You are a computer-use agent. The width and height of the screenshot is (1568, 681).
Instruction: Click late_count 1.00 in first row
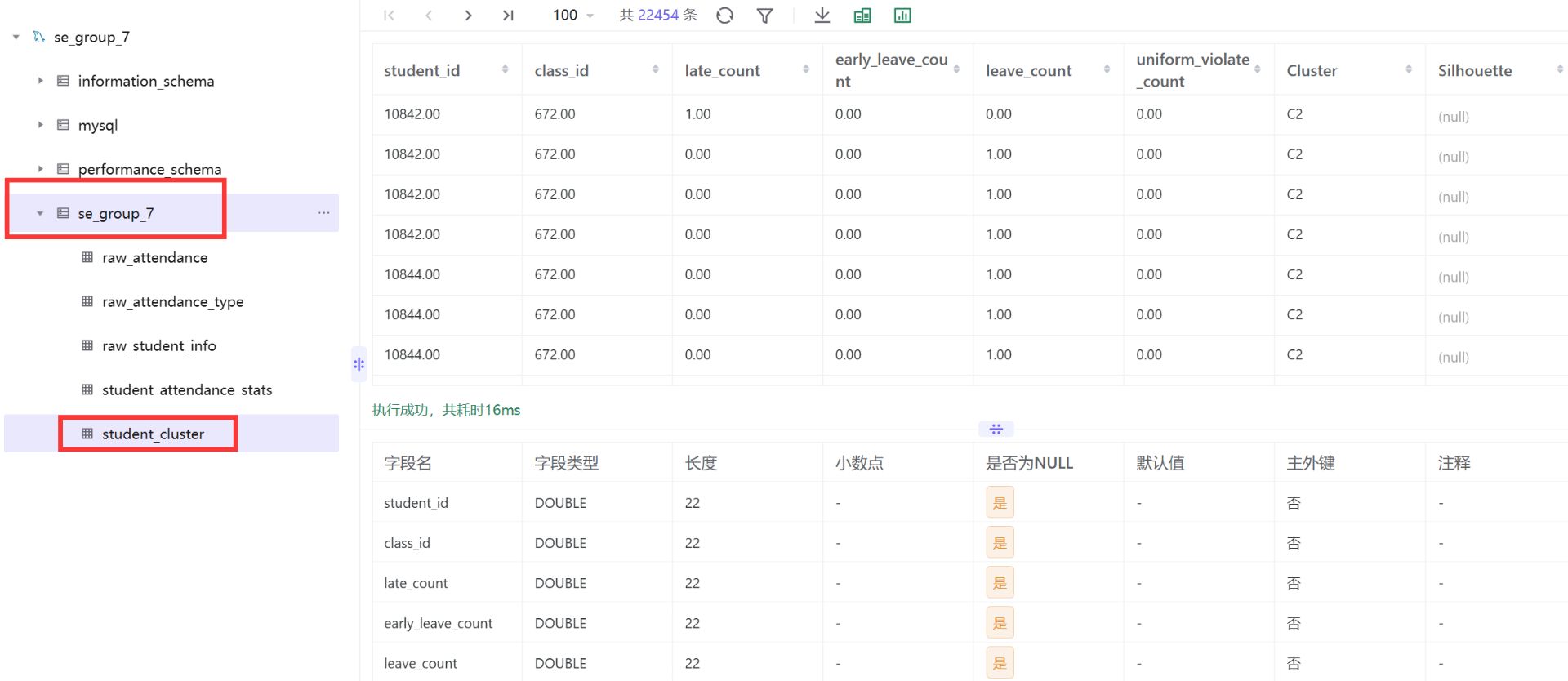[697, 113]
